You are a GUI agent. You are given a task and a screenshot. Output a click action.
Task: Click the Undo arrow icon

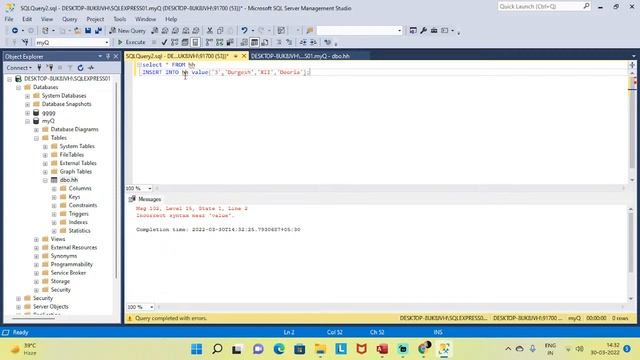click(244, 31)
